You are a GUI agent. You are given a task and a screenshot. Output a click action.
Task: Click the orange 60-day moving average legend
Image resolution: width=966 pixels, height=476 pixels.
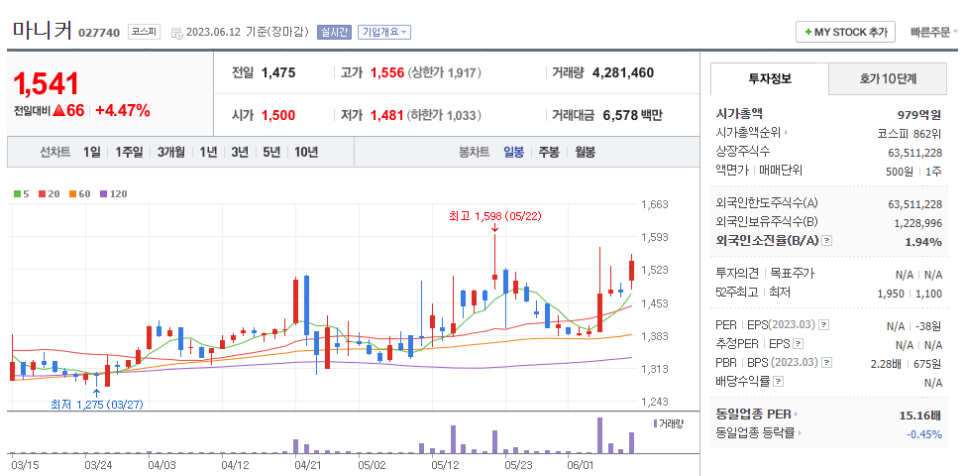point(79,194)
